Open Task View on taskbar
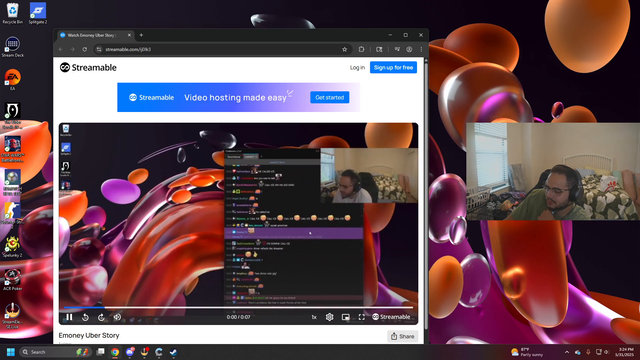640x360 pixels. 100,352
